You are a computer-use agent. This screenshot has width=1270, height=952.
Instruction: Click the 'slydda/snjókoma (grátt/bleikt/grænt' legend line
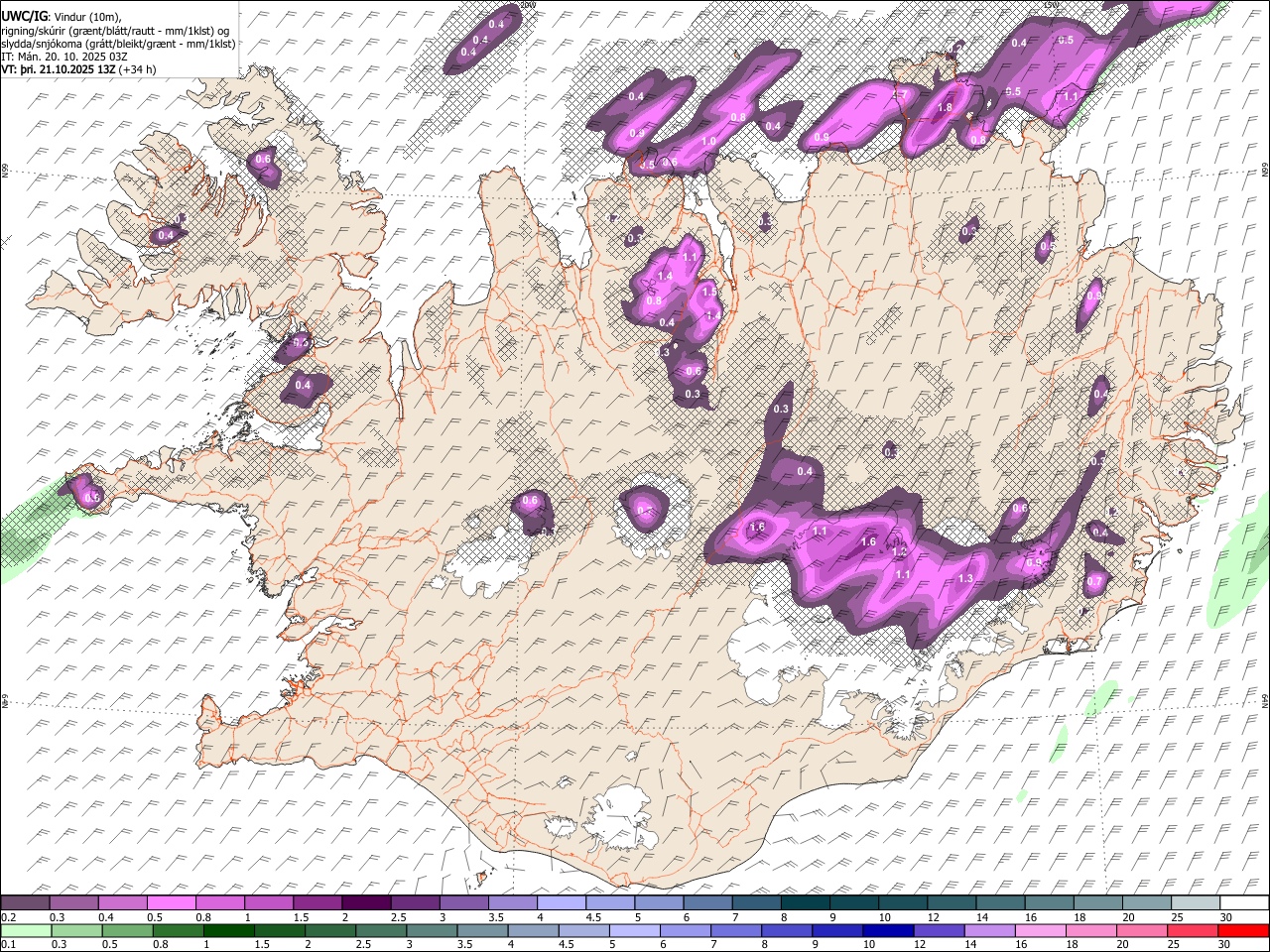(118, 44)
